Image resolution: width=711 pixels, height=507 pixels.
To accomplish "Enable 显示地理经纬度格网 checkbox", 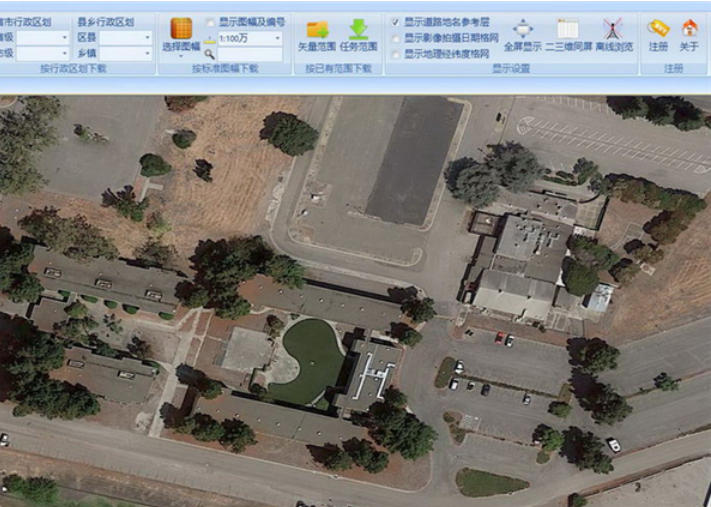I will point(396,53).
